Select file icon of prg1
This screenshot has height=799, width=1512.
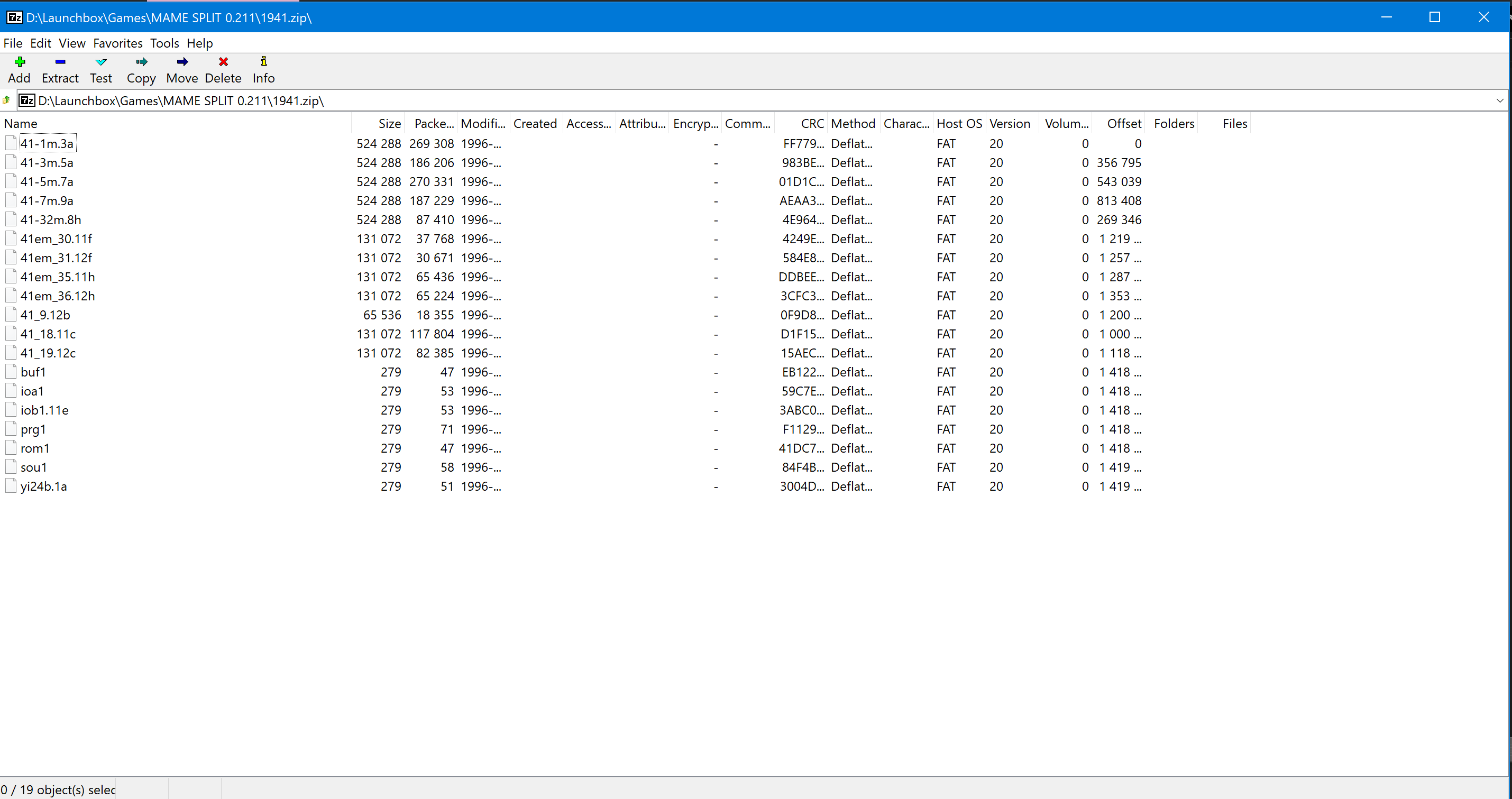click(11, 429)
